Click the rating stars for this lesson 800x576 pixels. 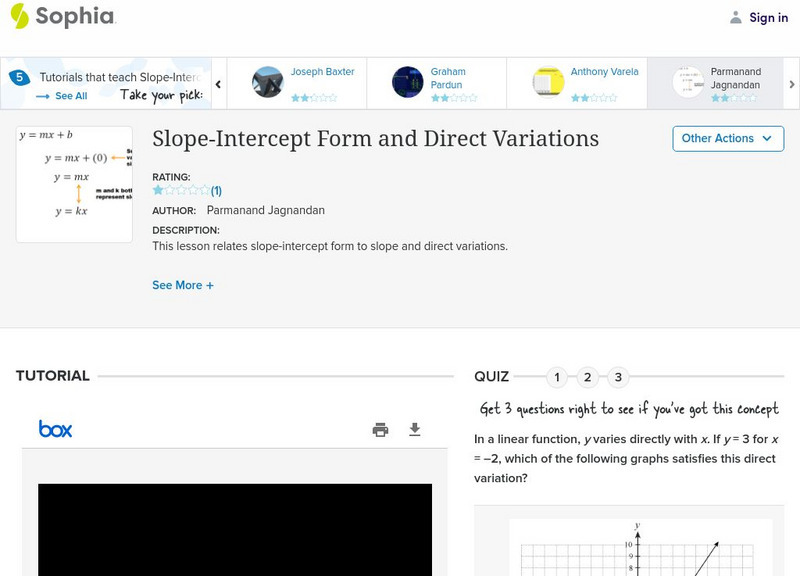point(181,190)
